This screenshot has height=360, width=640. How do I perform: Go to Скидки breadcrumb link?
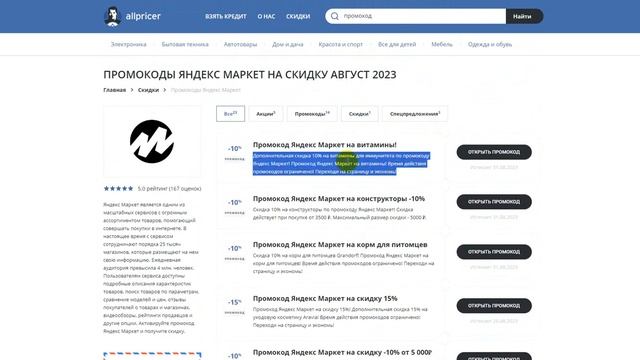click(x=148, y=90)
